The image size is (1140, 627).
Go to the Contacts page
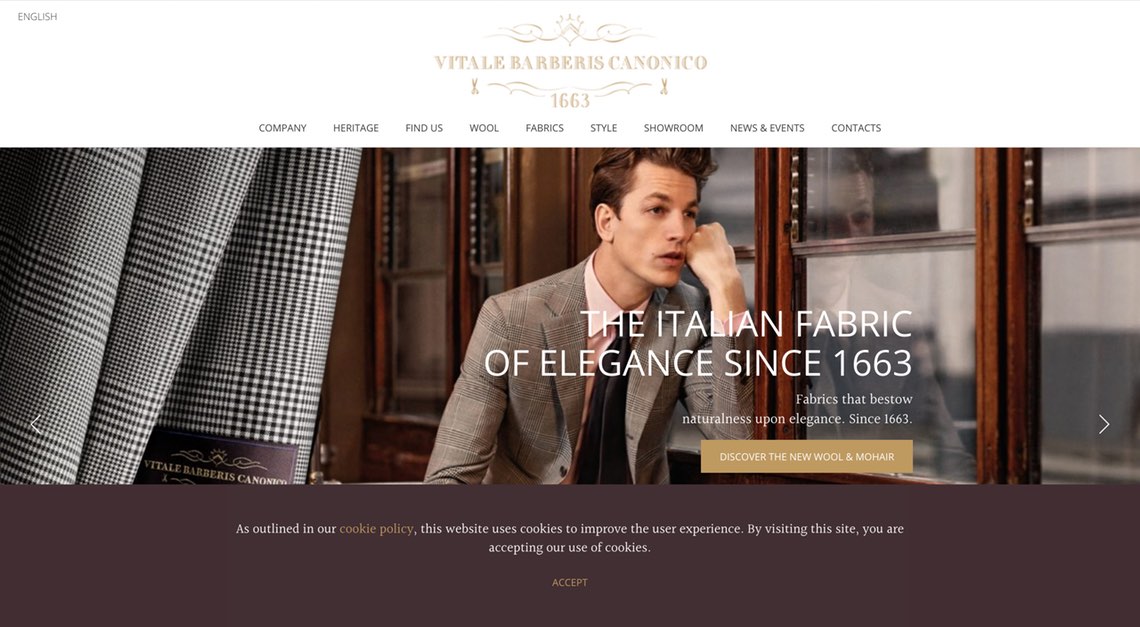pos(856,127)
